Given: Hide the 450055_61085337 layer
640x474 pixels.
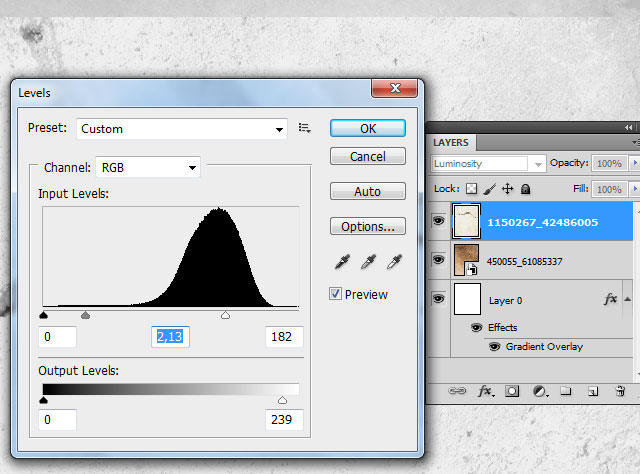Looking at the screenshot, I should (438, 260).
